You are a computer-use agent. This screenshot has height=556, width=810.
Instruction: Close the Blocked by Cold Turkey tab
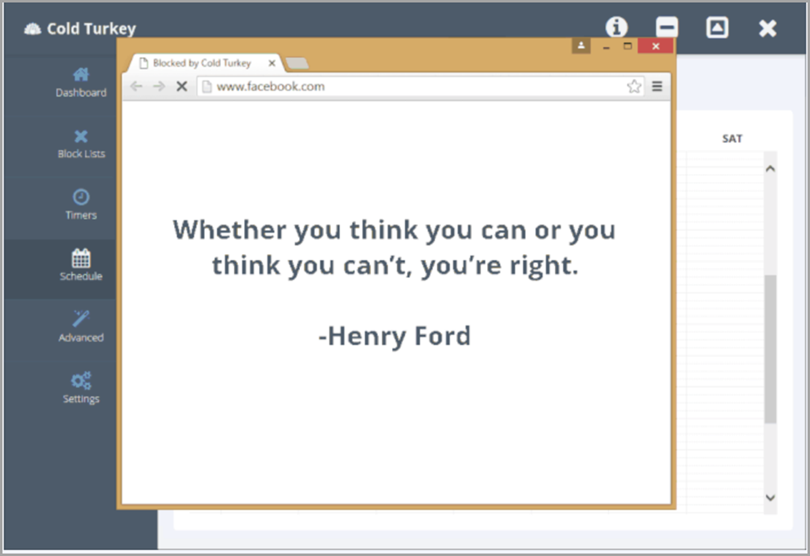pos(272,63)
